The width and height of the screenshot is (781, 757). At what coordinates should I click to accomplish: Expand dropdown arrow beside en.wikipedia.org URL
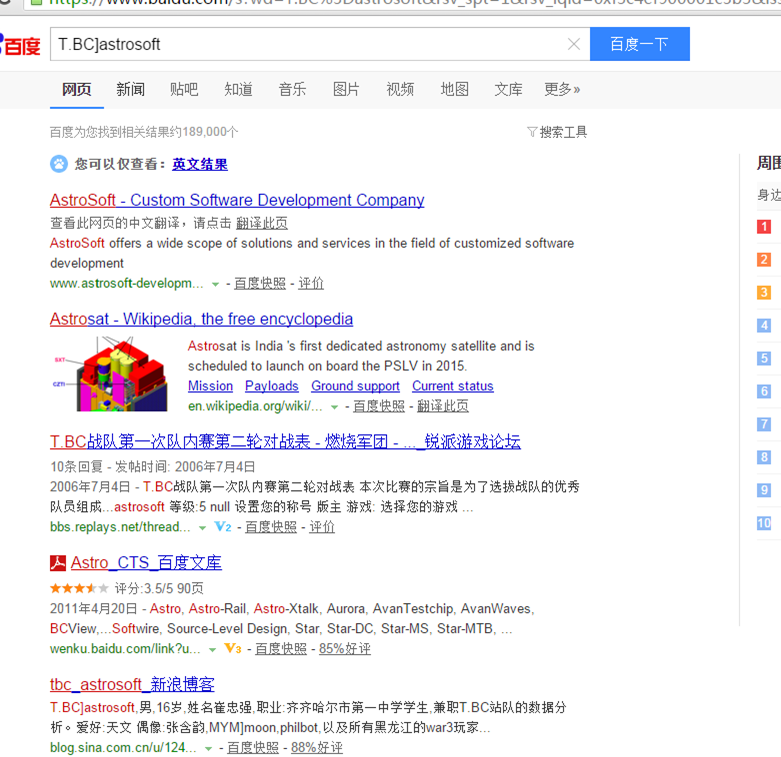coord(335,407)
